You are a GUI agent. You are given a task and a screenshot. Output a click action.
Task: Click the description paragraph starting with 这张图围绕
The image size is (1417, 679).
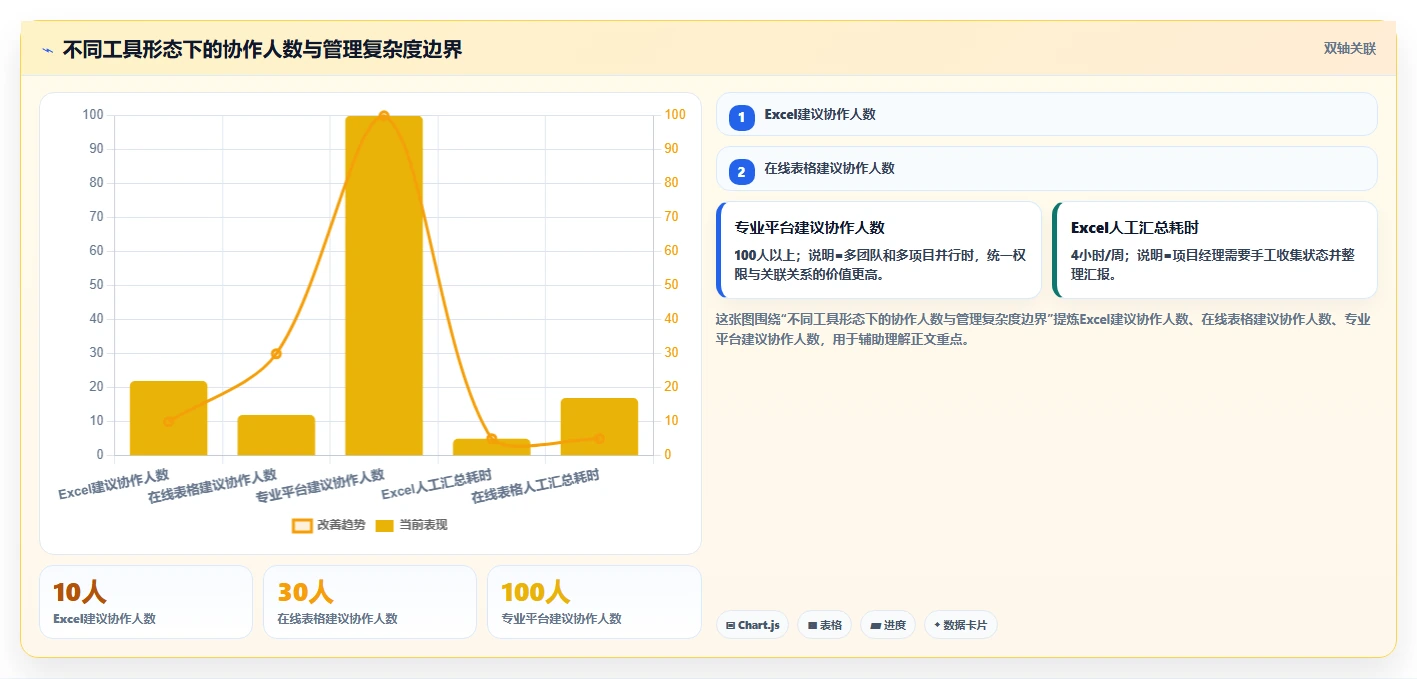pyautogui.click(x=1044, y=329)
